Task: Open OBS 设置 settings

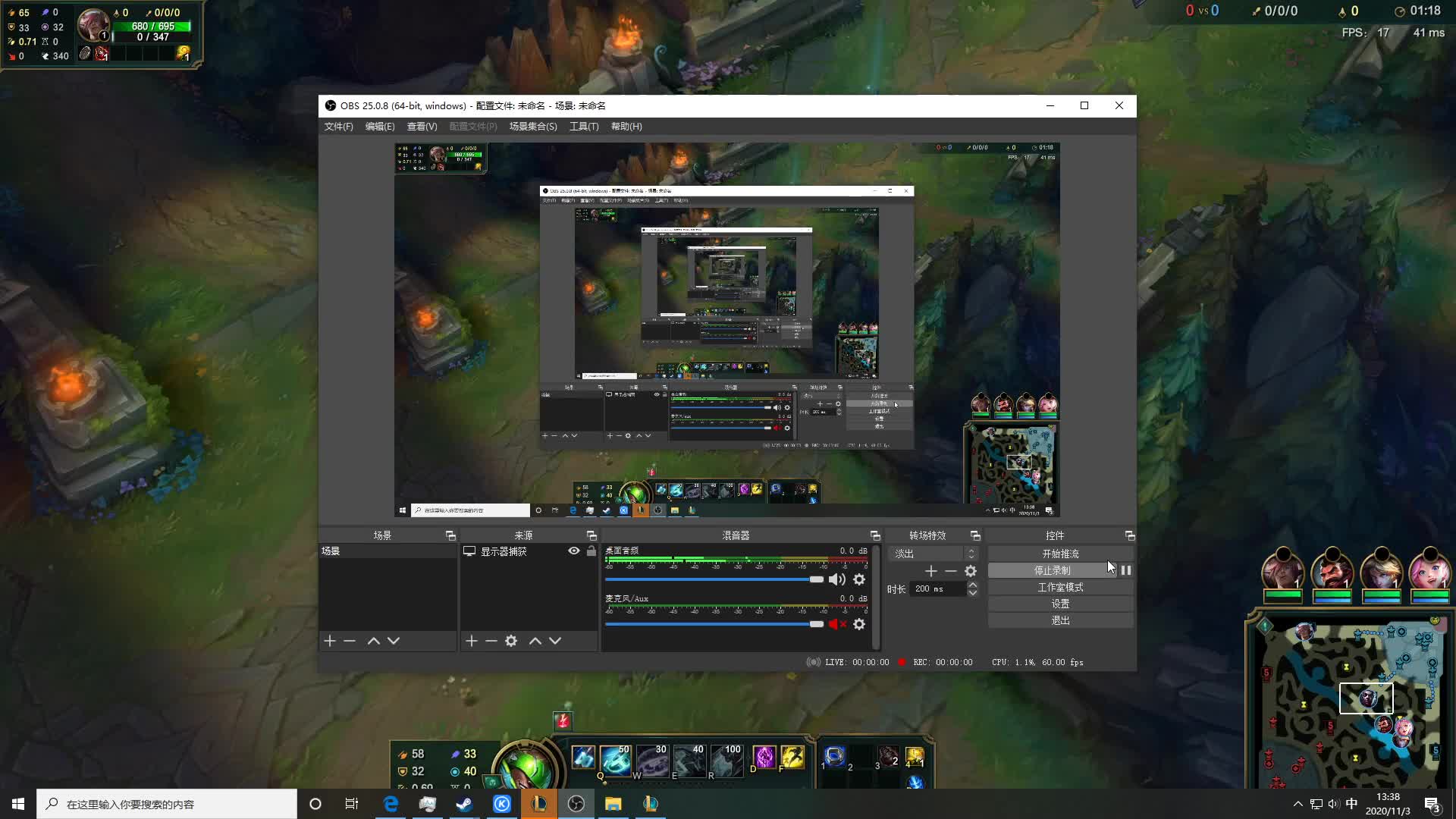Action: [1060, 604]
